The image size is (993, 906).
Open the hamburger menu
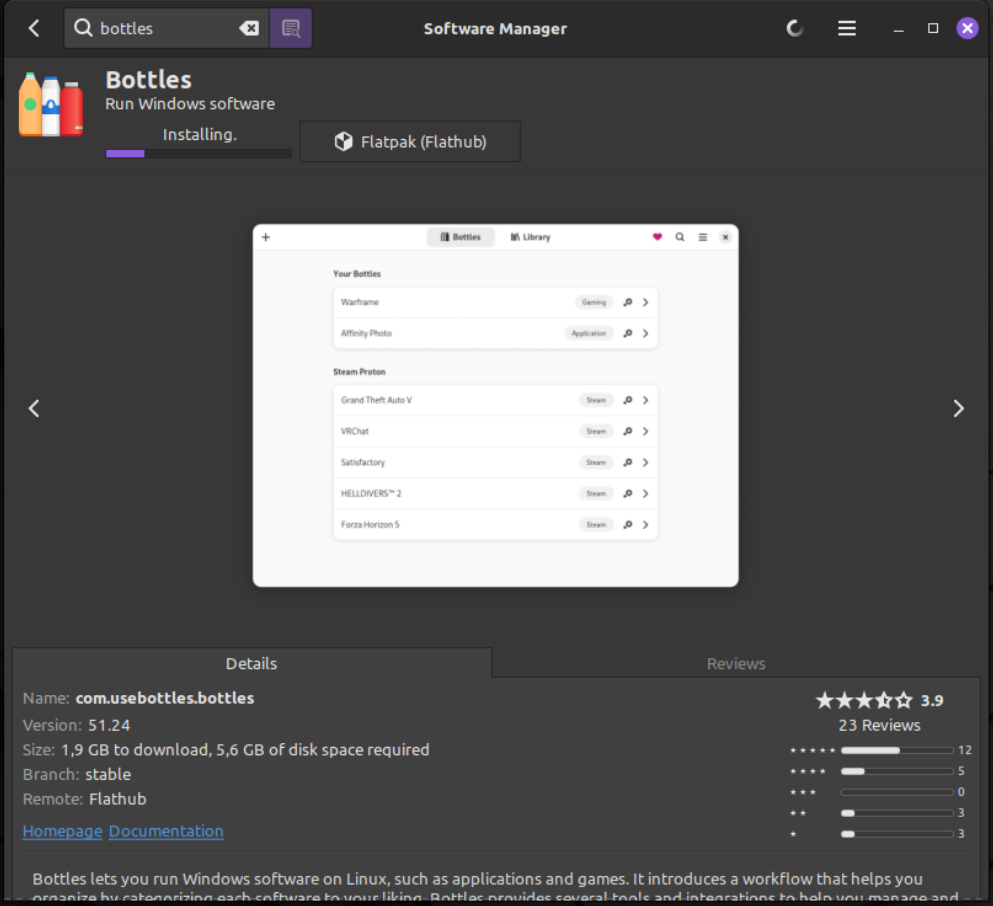[x=847, y=28]
